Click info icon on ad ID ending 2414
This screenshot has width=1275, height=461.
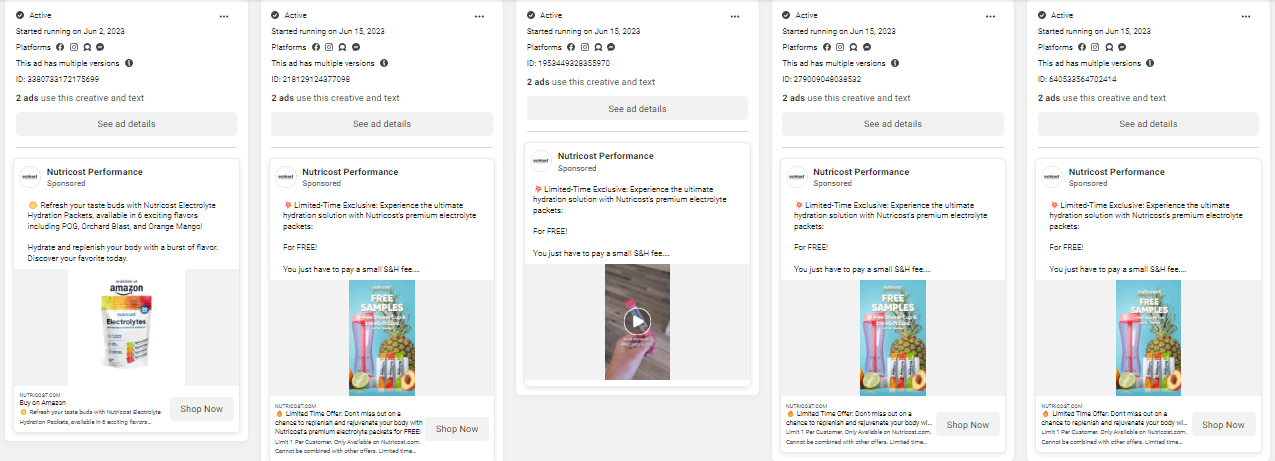(1151, 63)
